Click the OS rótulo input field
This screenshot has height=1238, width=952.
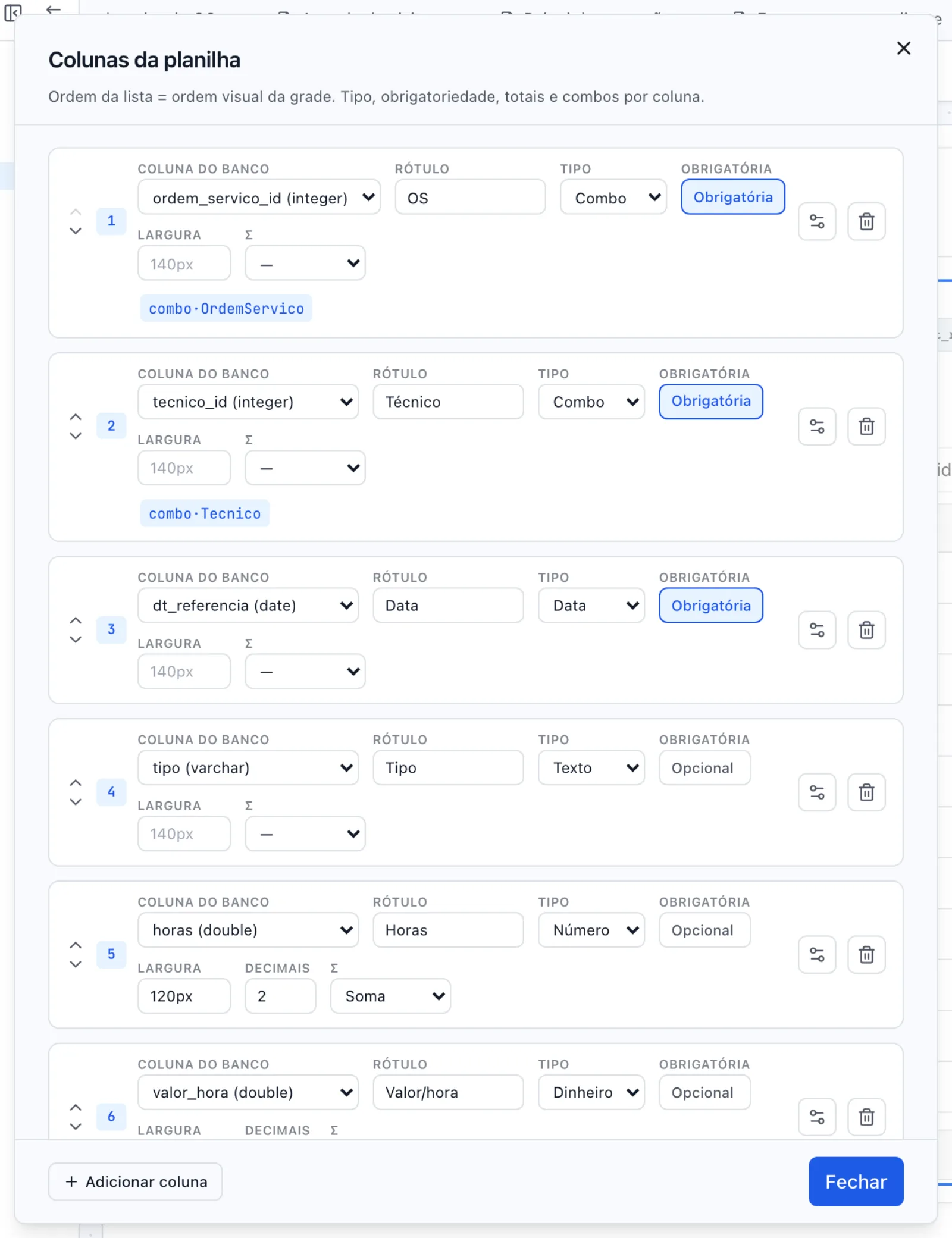click(x=470, y=197)
